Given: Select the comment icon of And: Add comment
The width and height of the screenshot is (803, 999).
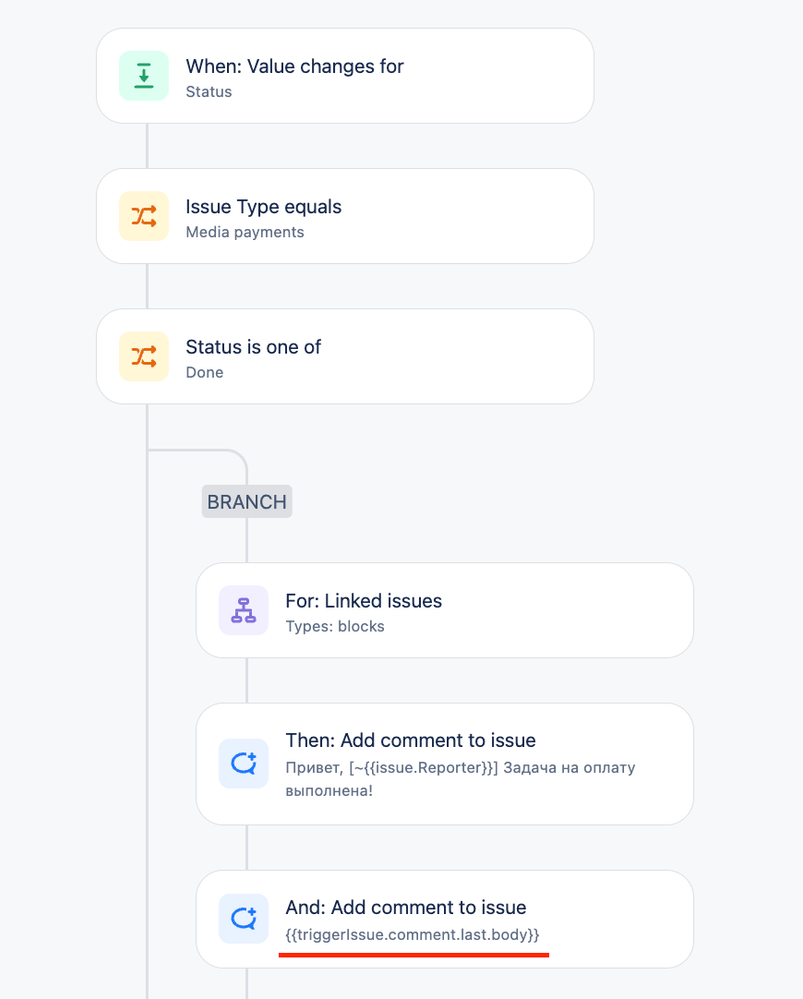Looking at the screenshot, I should click(x=243, y=919).
